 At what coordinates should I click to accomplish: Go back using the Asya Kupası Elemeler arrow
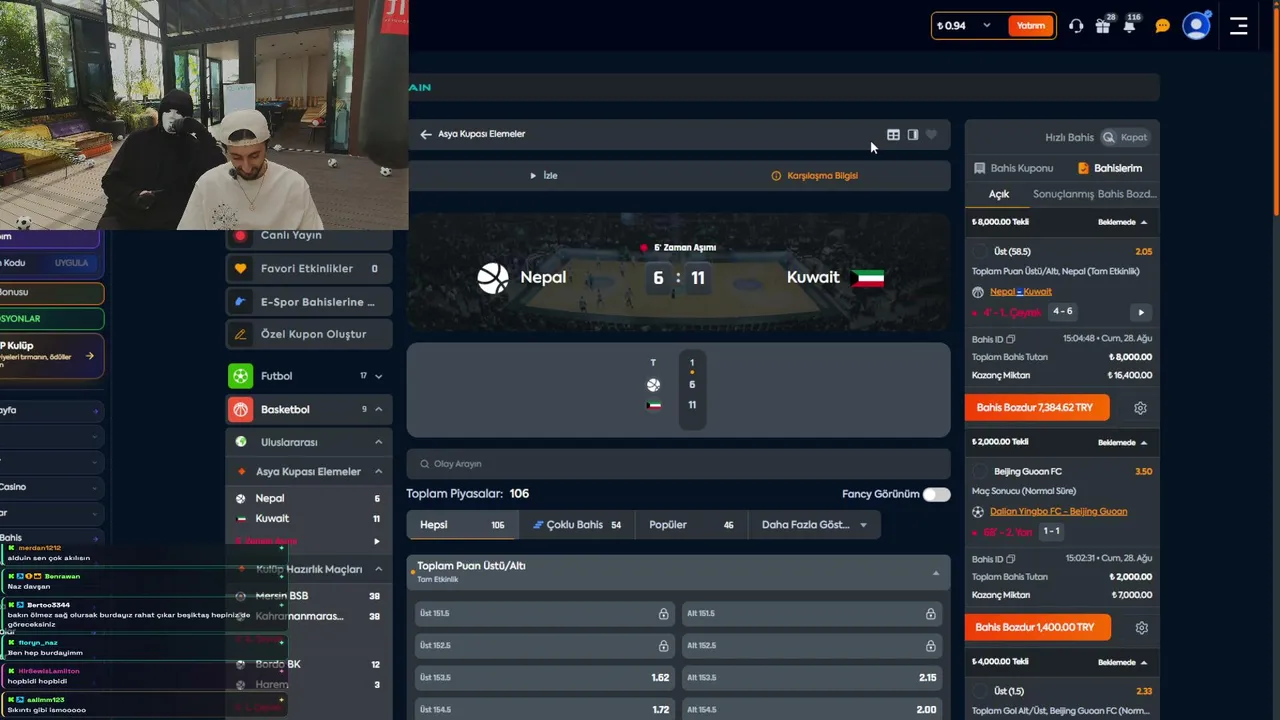[x=426, y=134]
